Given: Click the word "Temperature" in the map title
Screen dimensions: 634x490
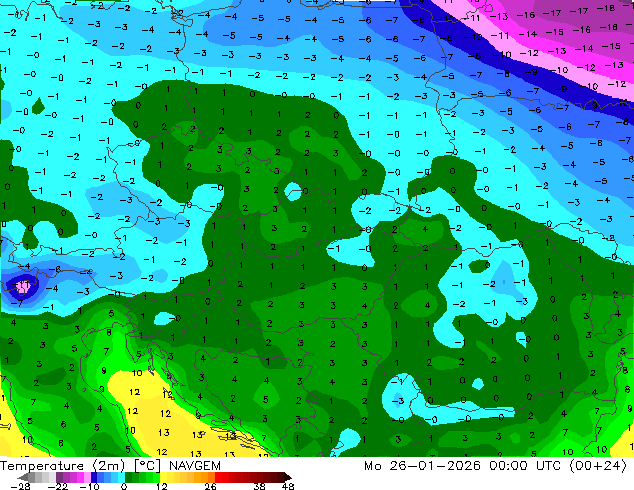Looking at the screenshot, I should click(42, 466).
